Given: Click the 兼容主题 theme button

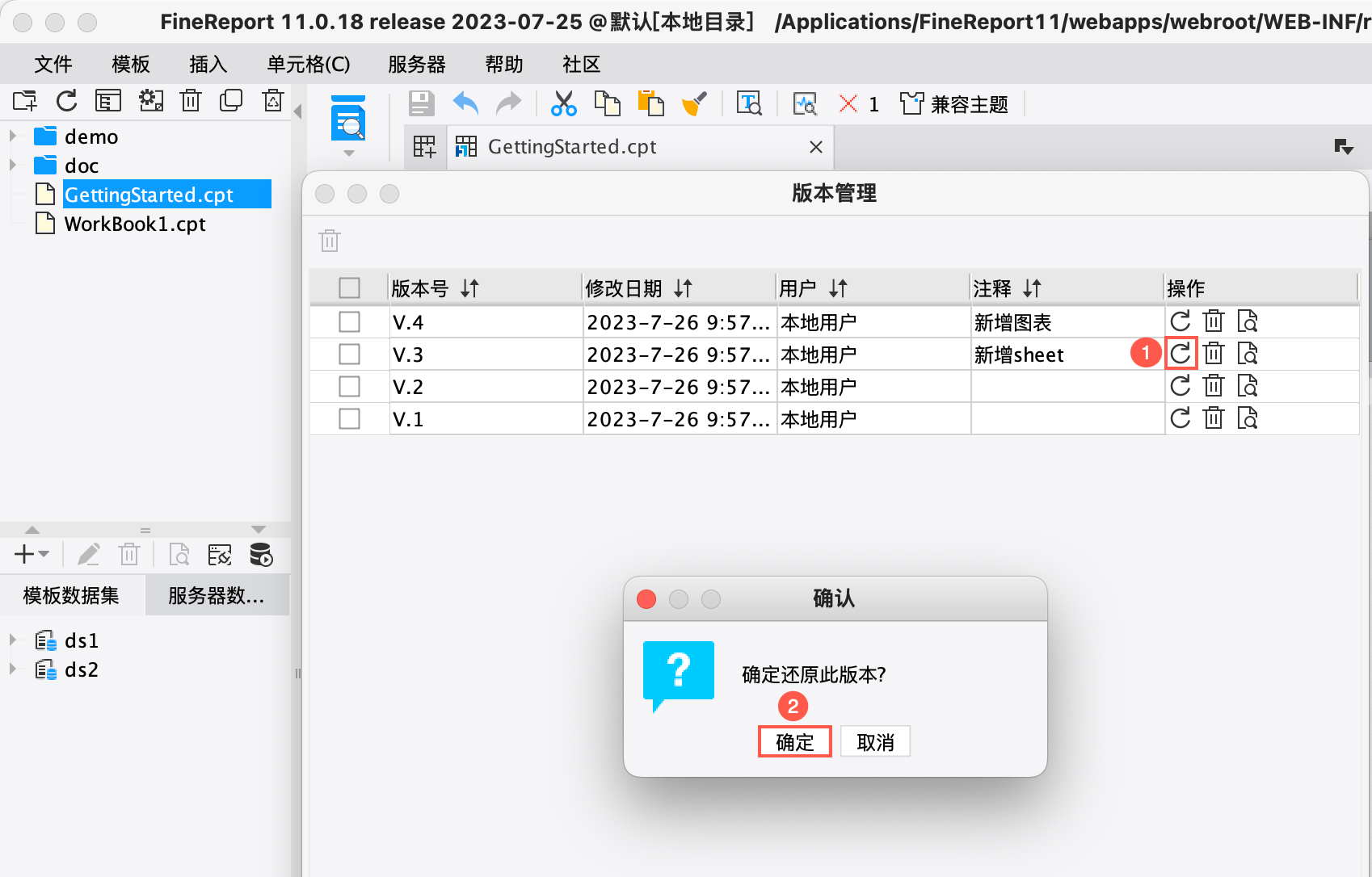Looking at the screenshot, I should click(954, 104).
